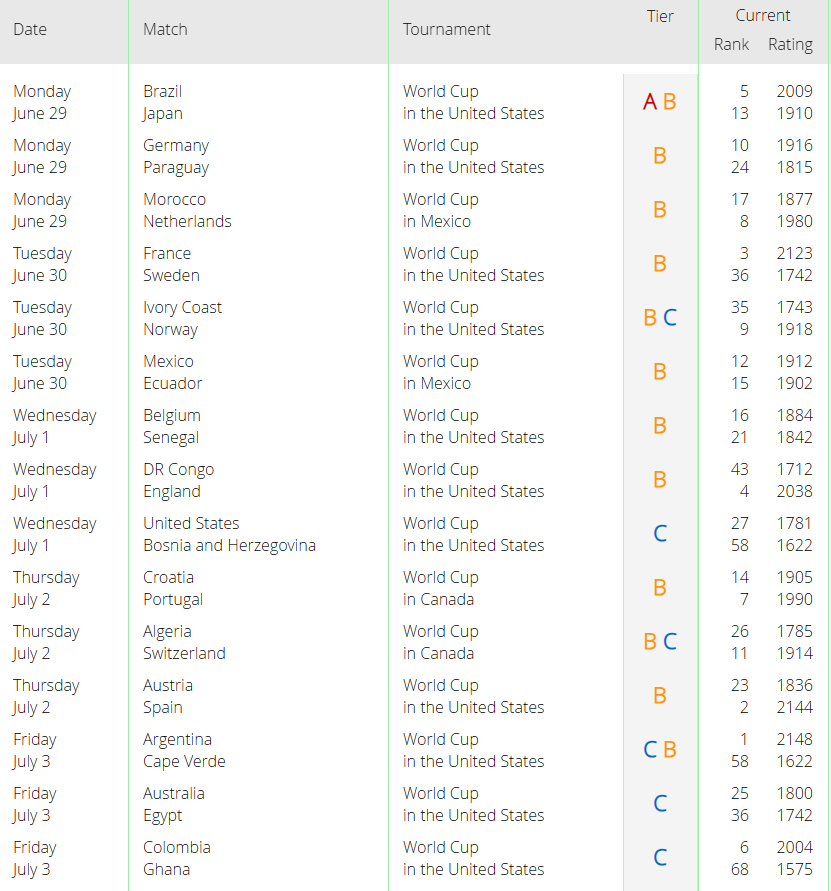Click the A B tier for Brazil–Japan

coord(660,102)
